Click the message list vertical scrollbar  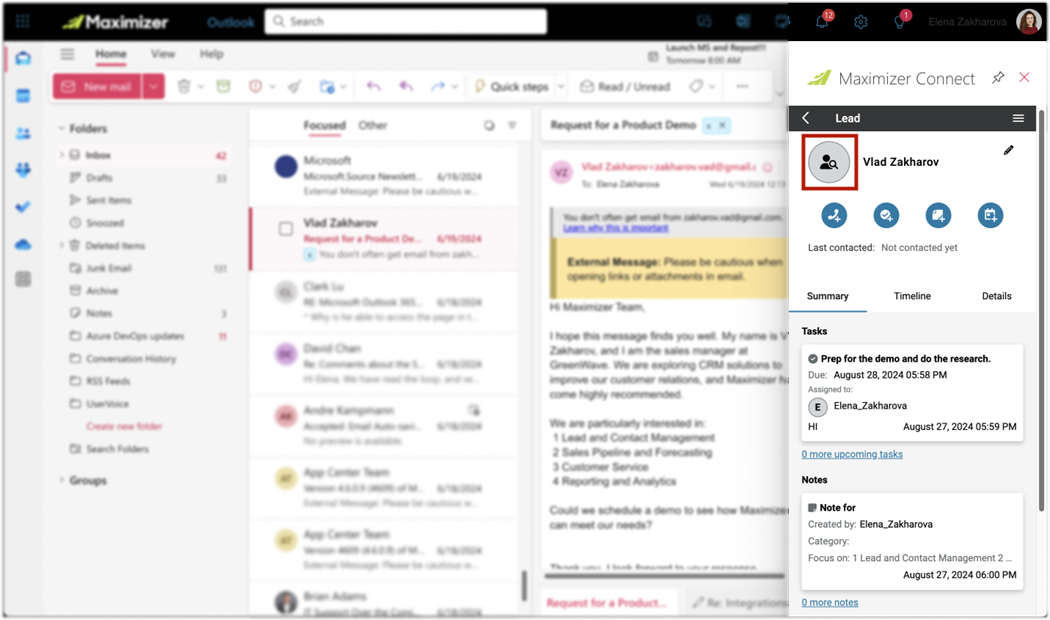coord(524,586)
